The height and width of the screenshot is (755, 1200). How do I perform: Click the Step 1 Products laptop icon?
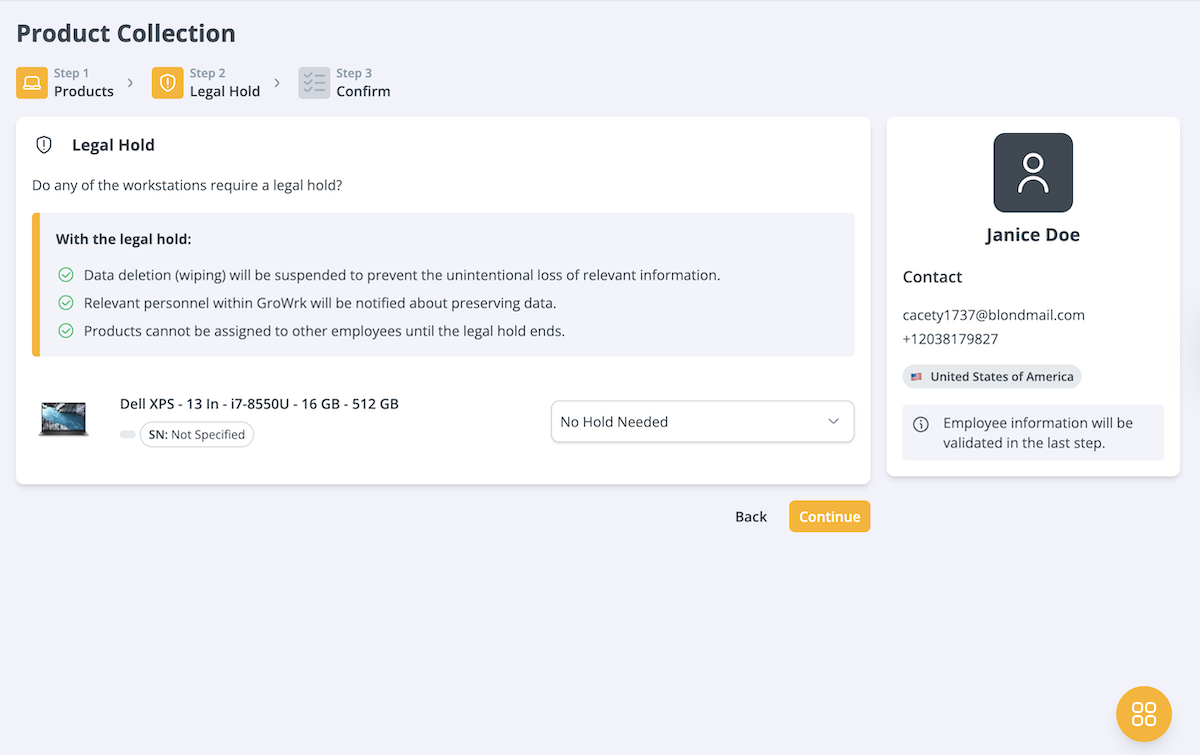[32, 83]
